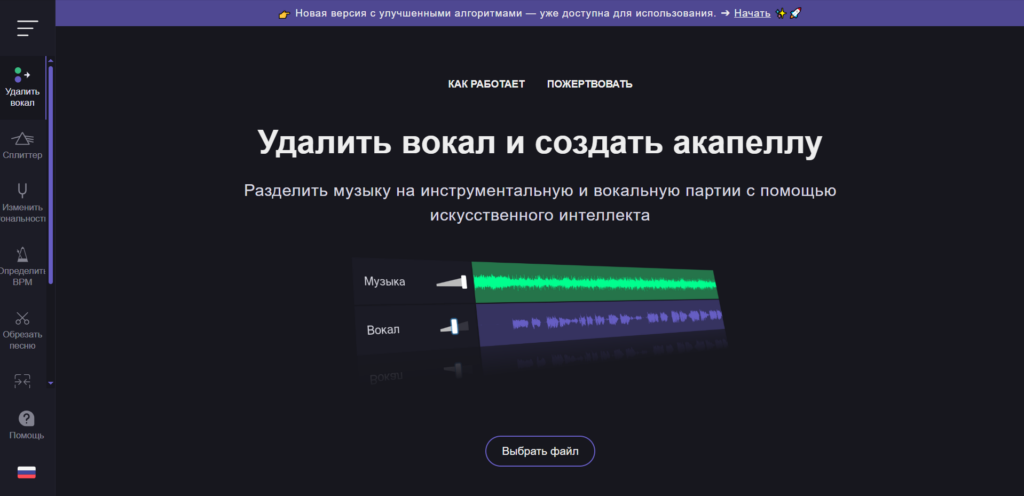This screenshot has height=496, width=1024.
Task: Open the КАК РАБОТАЕТ menu item
Action: (487, 84)
